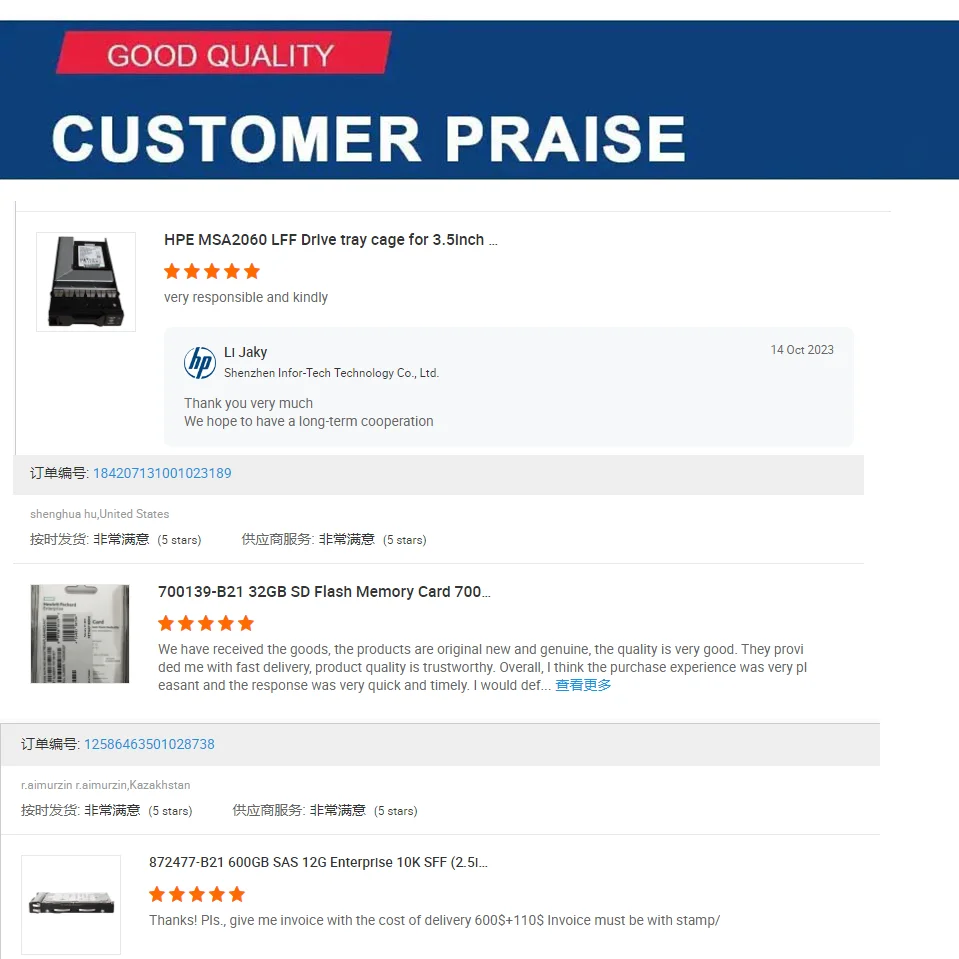Click Shenzhen Infor-Tech Technology Co., Ltd. name
Viewport: 959px width, 959px height.
(331, 373)
